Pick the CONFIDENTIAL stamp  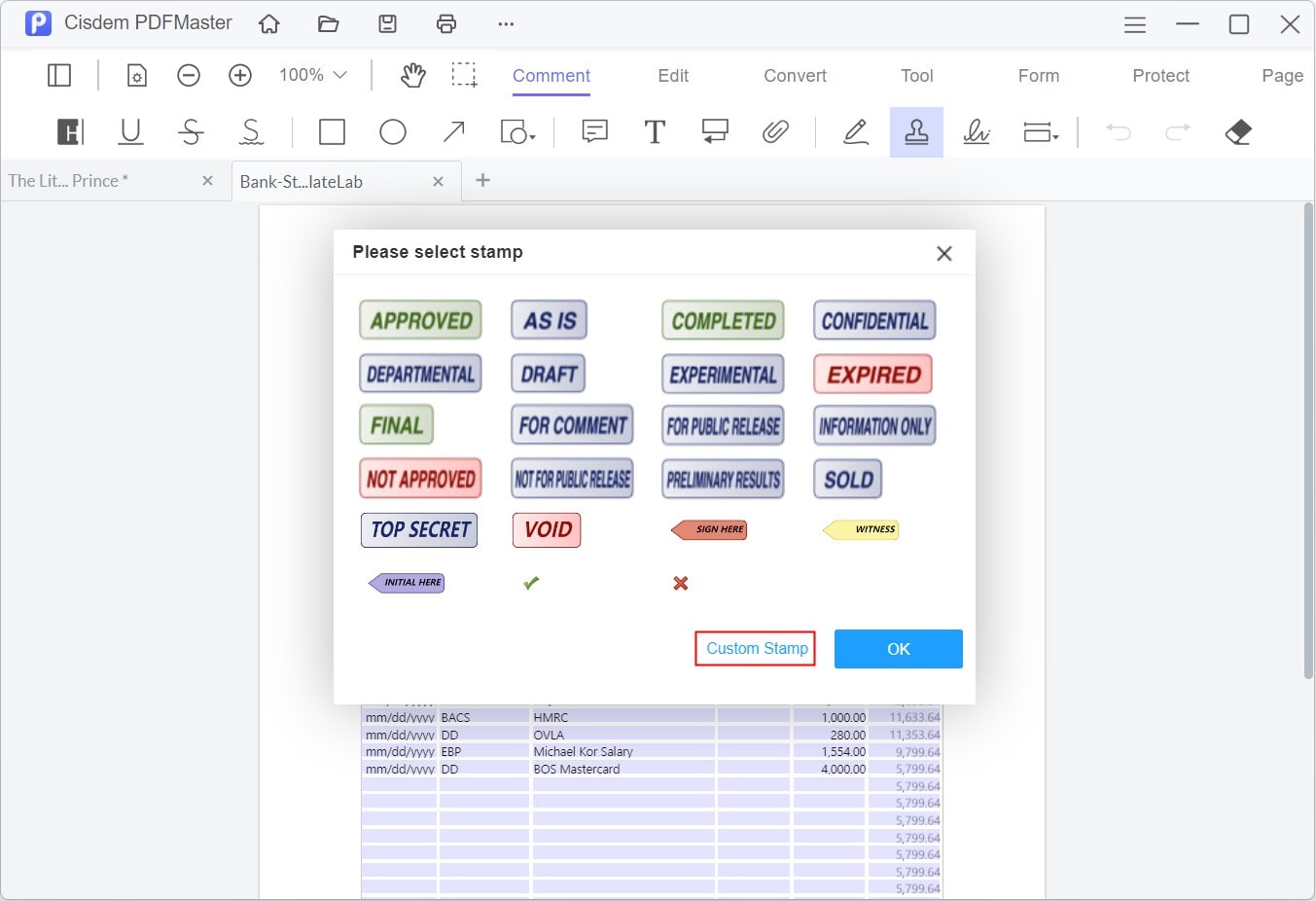tap(874, 320)
